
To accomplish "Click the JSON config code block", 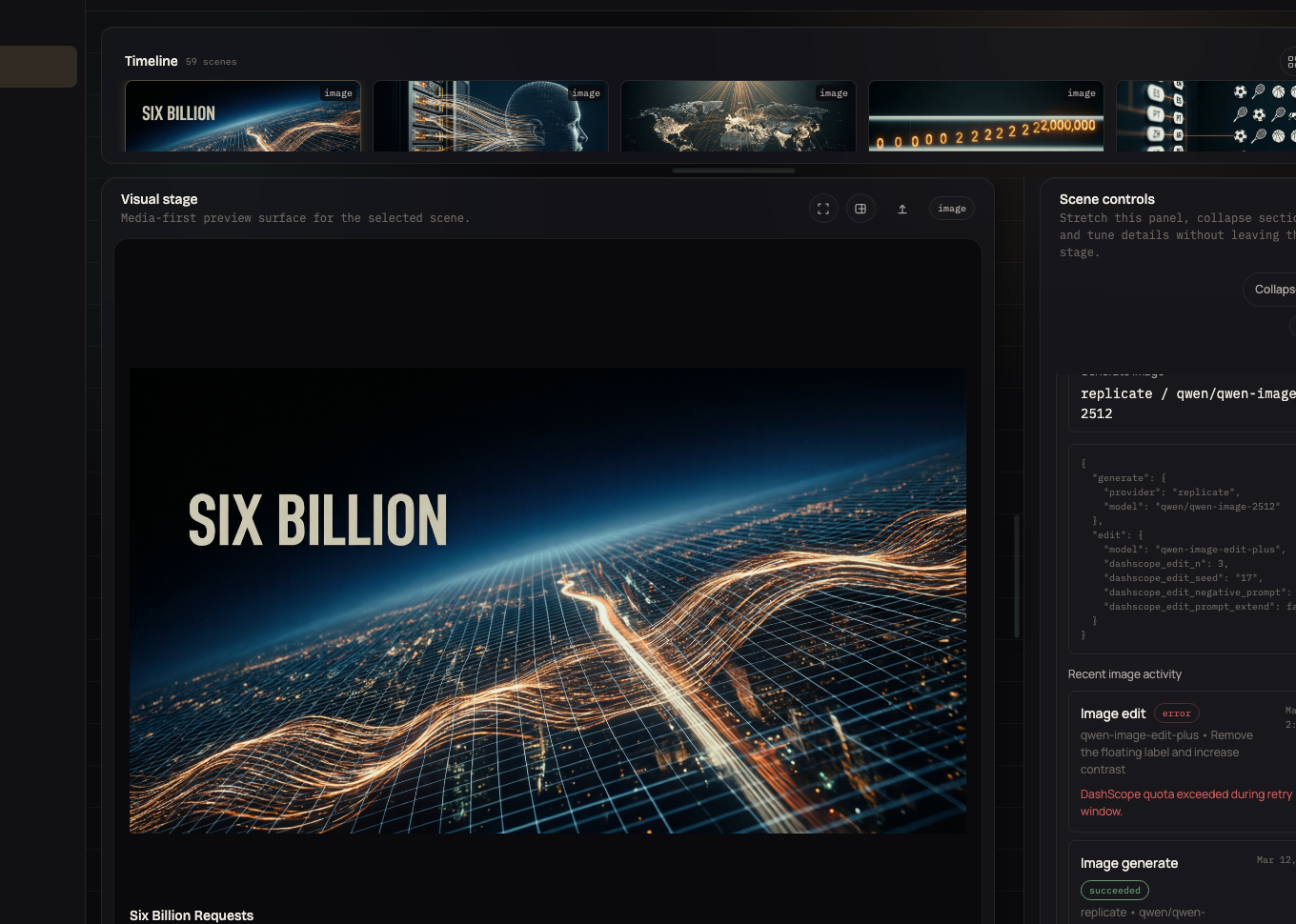I will [x=1182, y=549].
